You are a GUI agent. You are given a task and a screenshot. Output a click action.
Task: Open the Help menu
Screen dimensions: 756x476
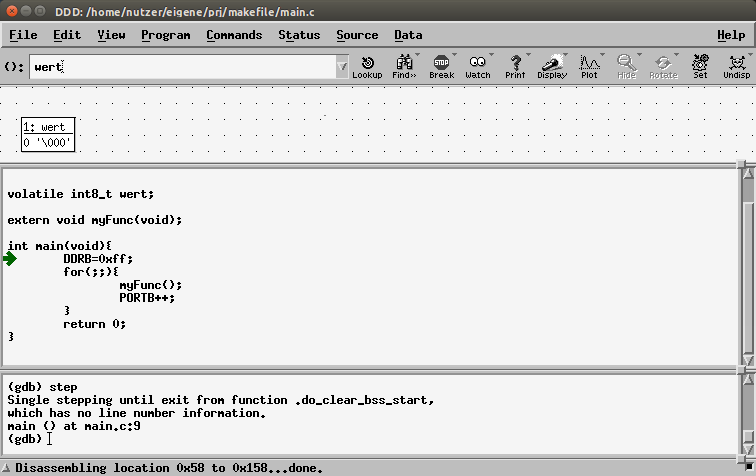tap(731, 35)
